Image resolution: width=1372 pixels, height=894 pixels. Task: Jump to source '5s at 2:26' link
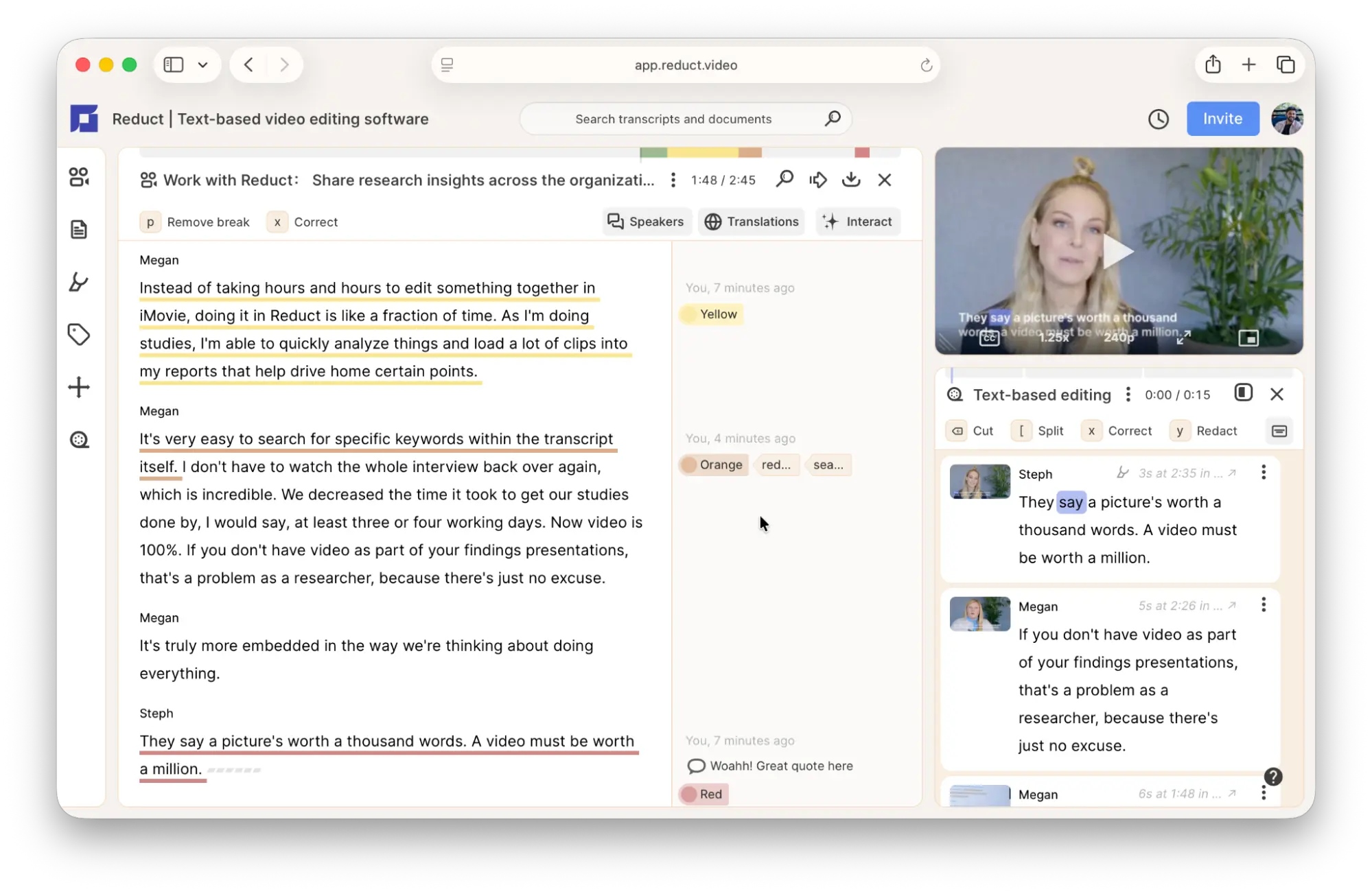(x=1187, y=605)
